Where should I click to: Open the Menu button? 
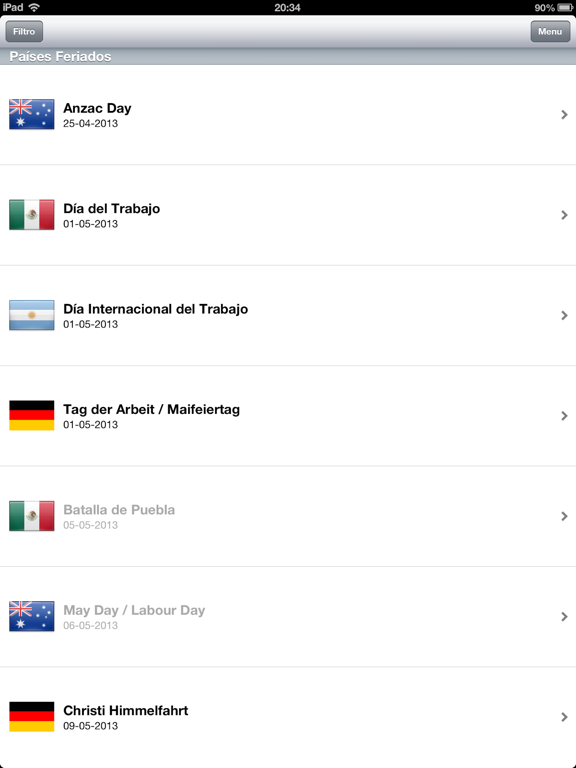(550, 31)
